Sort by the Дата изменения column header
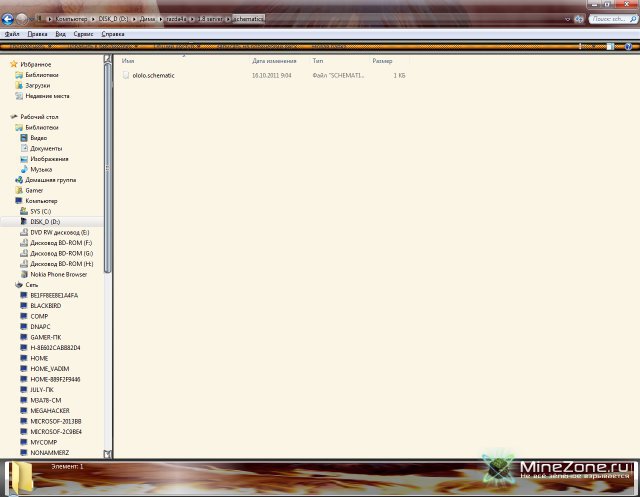640x497 pixels. [x=274, y=61]
